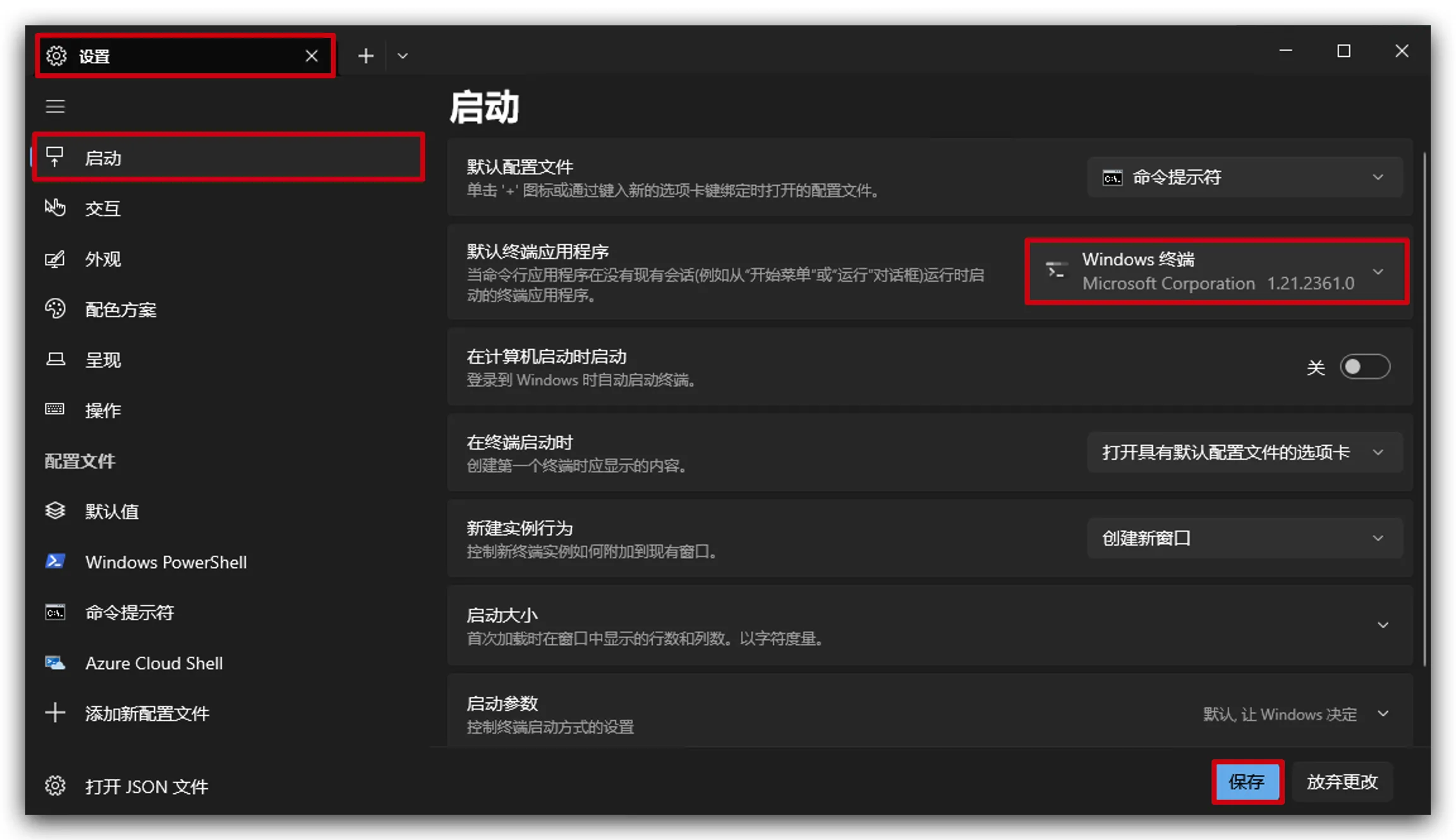
Task: Click 添加新配置文件 to add profile
Action: (x=229, y=713)
